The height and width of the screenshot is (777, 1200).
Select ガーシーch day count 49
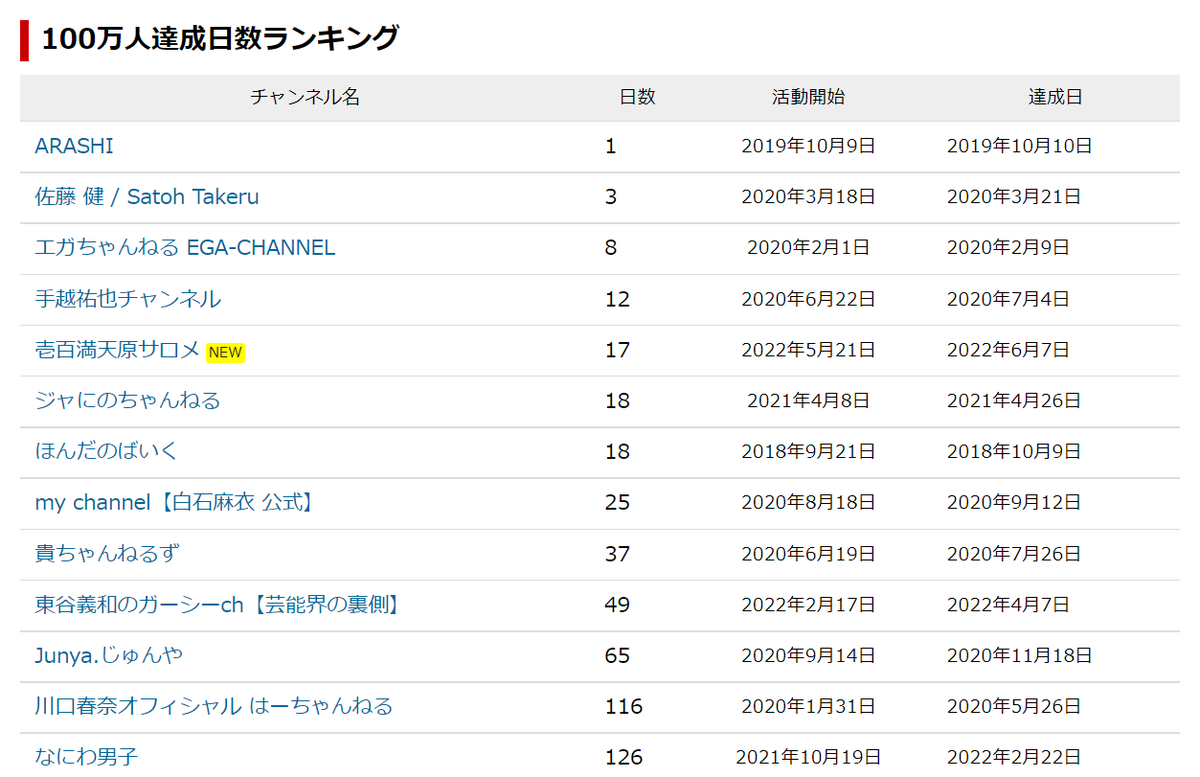618,605
